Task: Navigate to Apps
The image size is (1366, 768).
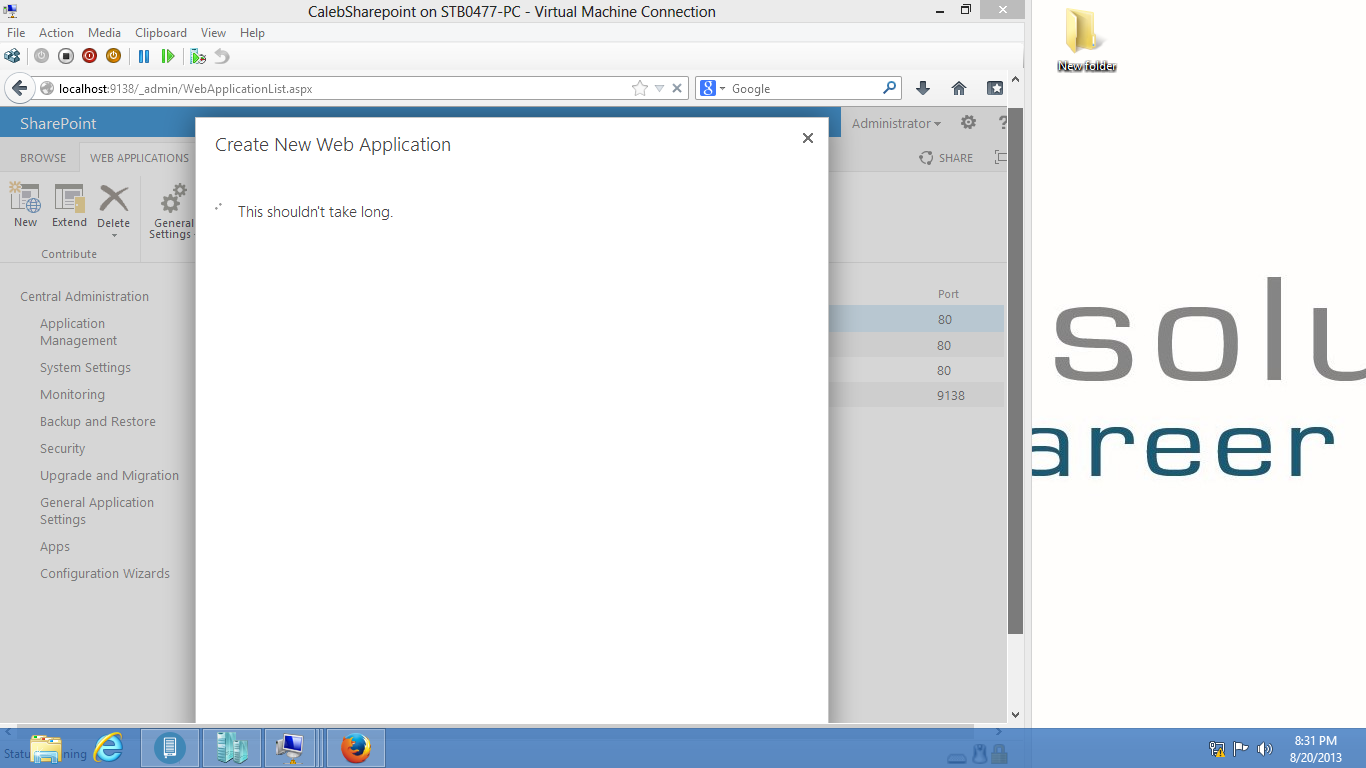Action: pyautogui.click(x=55, y=546)
